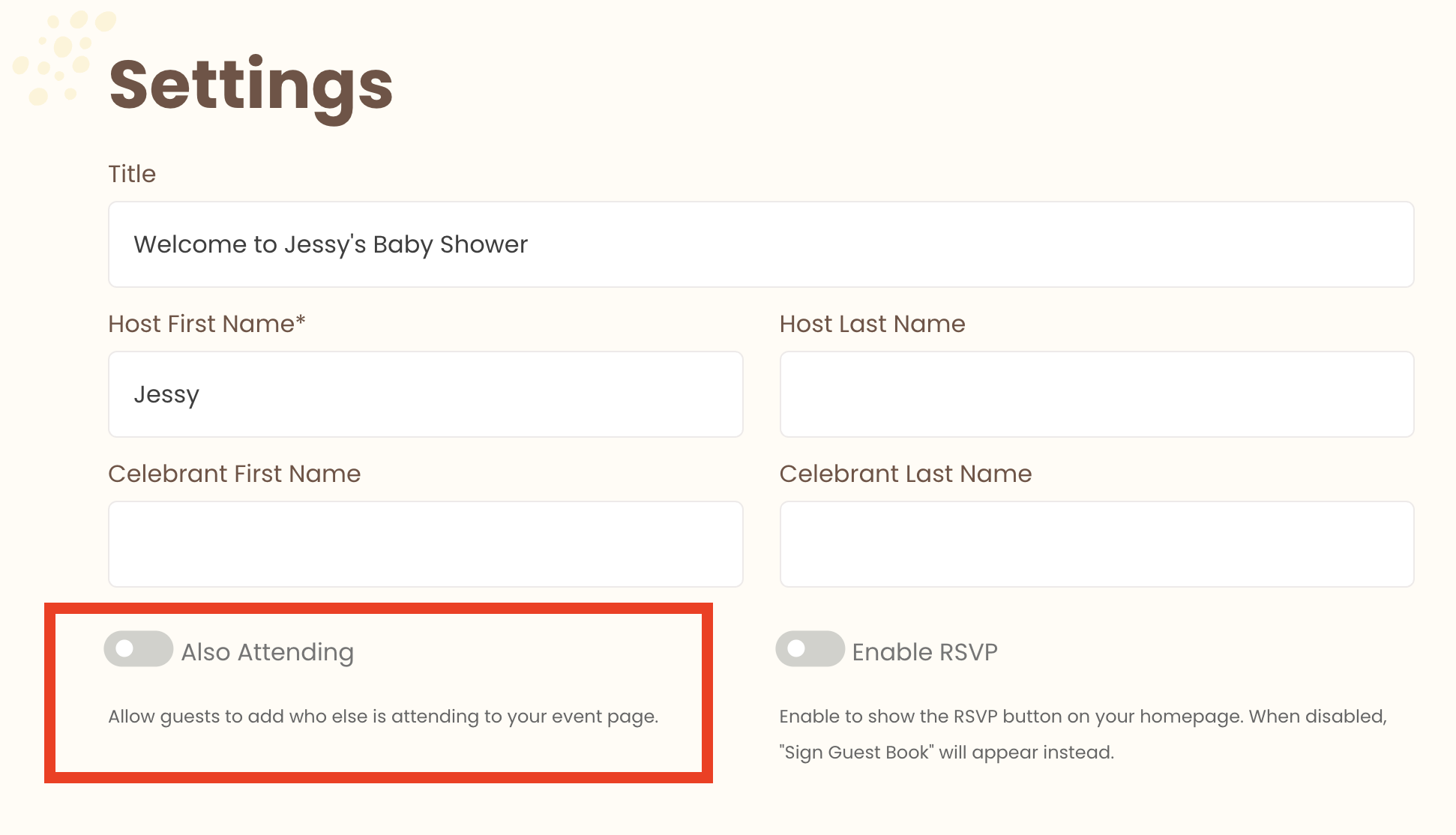Click the Host Last Name label
1456x835 pixels.
click(872, 323)
